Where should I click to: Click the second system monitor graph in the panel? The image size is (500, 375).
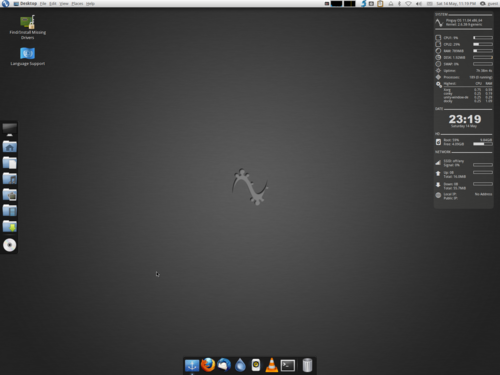pyautogui.click(x=350, y=3)
